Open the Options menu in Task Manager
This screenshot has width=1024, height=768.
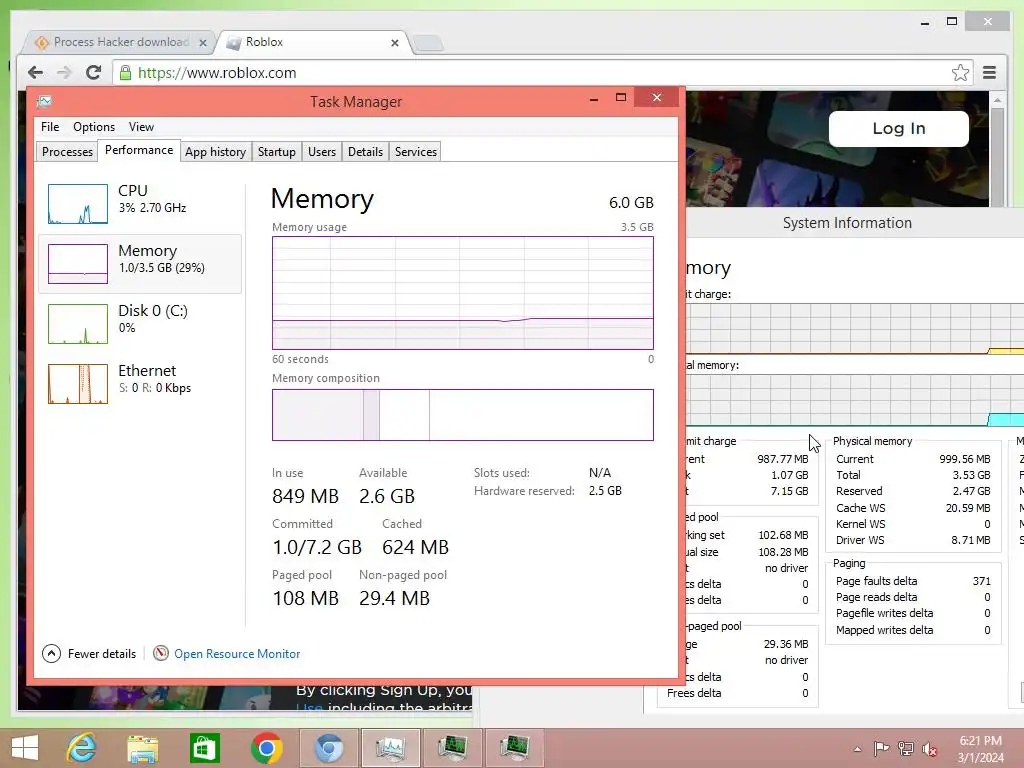93,127
